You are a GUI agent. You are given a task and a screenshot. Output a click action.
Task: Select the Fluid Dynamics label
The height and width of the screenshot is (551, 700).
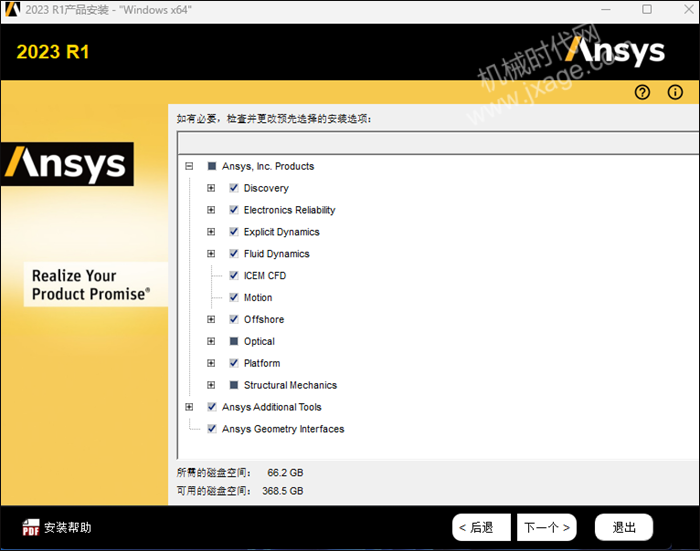(277, 254)
